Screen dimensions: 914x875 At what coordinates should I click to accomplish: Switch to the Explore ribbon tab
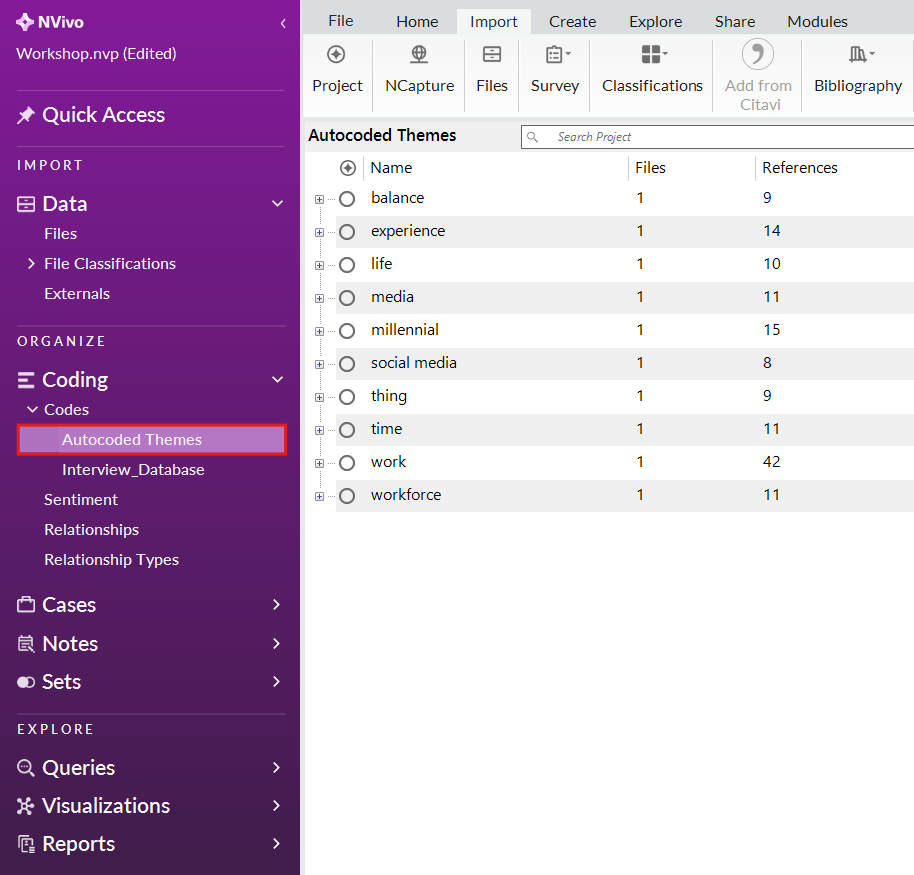656,22
